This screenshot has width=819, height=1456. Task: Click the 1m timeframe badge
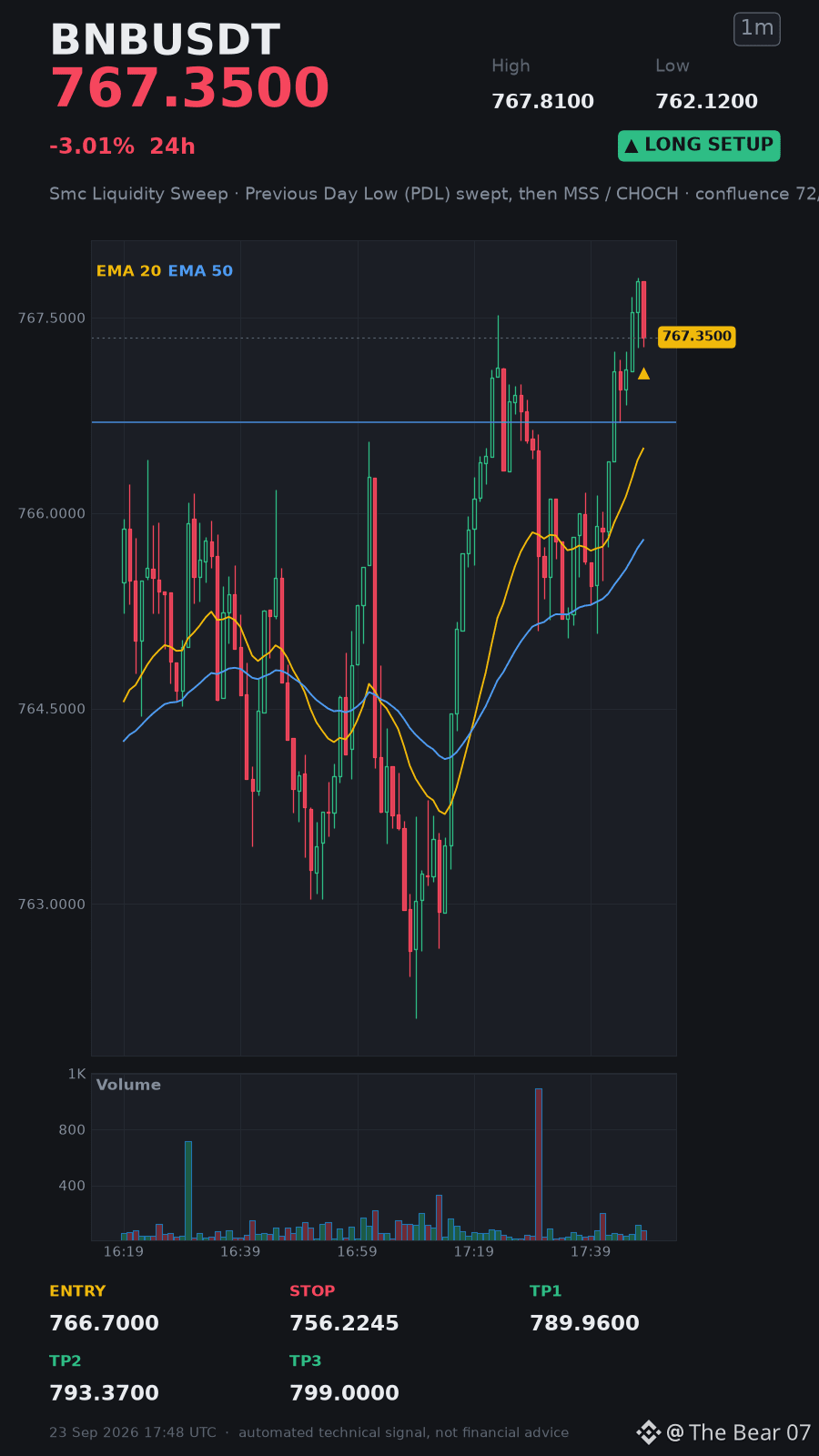click(757, 29)
